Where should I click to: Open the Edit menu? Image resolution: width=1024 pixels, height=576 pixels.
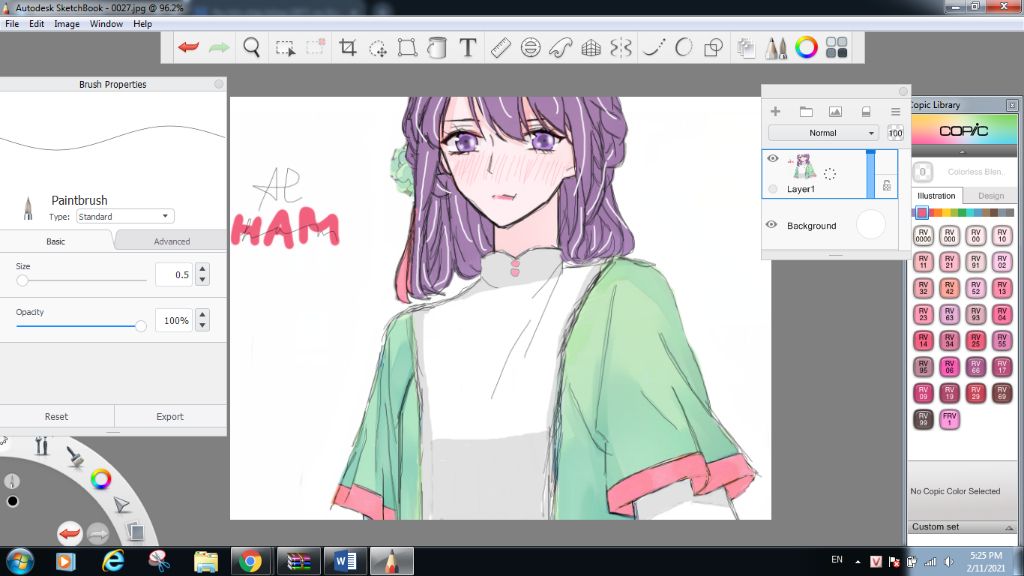[37, 24]
